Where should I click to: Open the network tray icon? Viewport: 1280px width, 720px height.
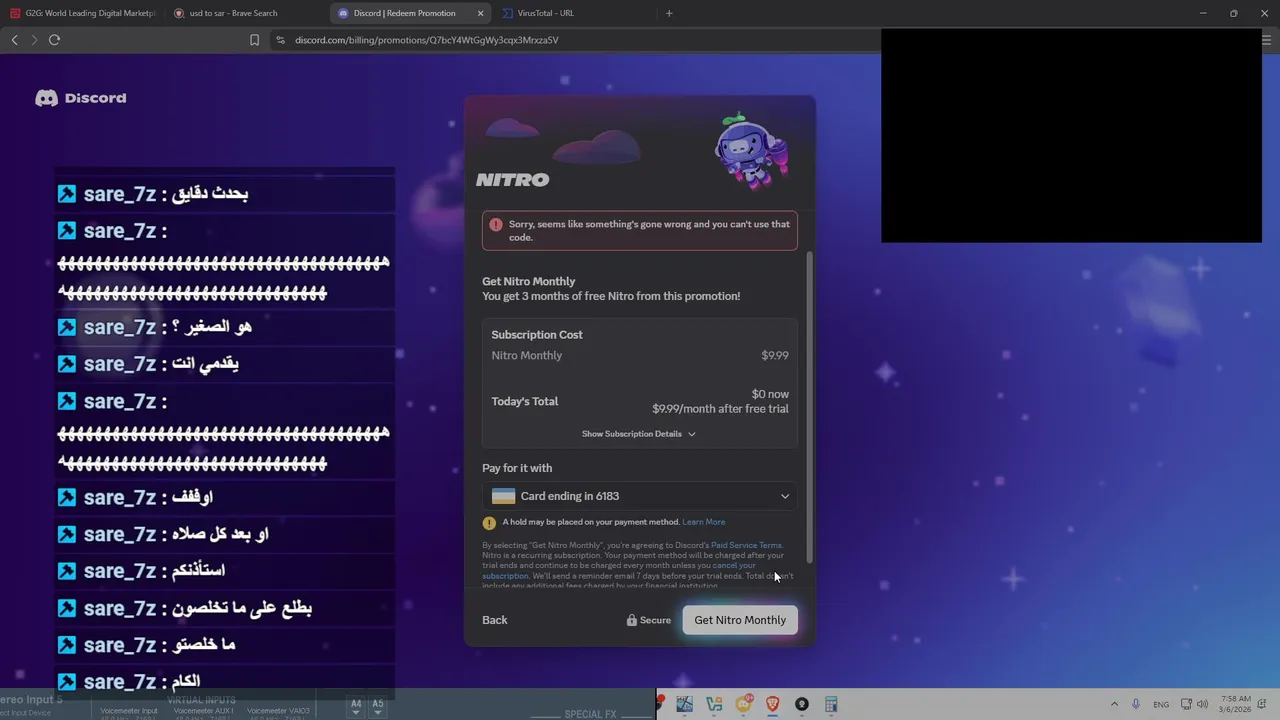tap(1186, 704)
